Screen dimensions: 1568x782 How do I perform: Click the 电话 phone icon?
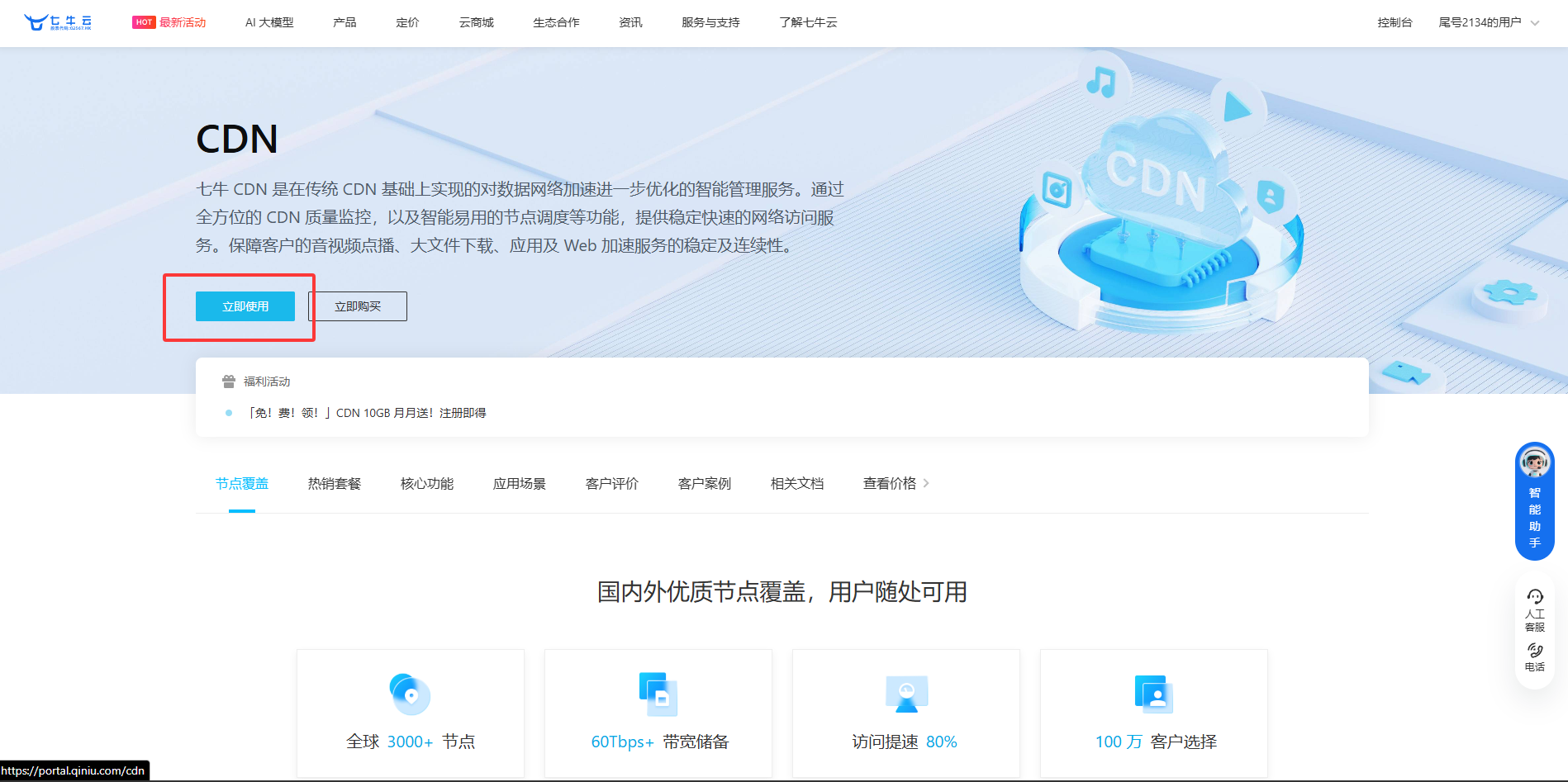pyautogui.click(x=1534, y=651)
